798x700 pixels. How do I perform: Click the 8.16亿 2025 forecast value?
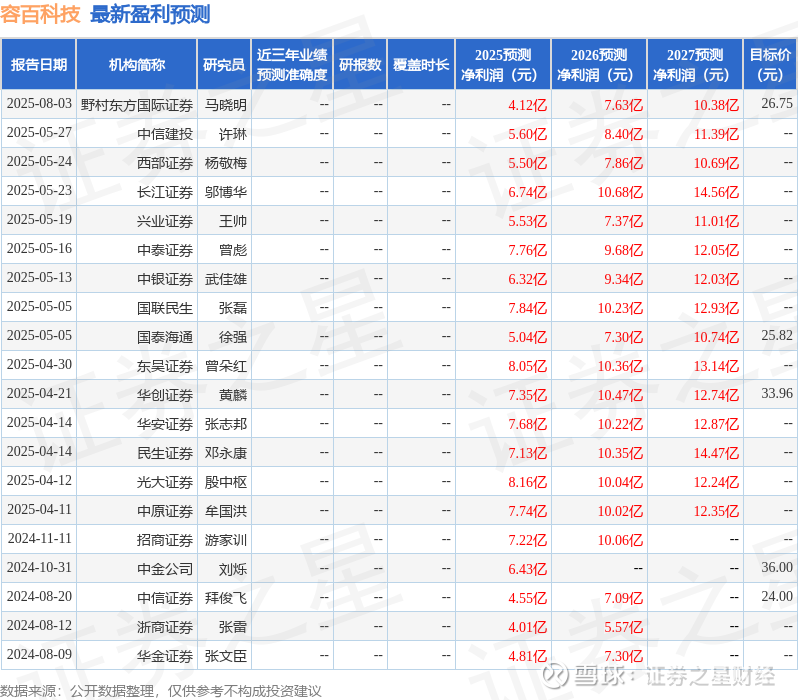(528, 482)
